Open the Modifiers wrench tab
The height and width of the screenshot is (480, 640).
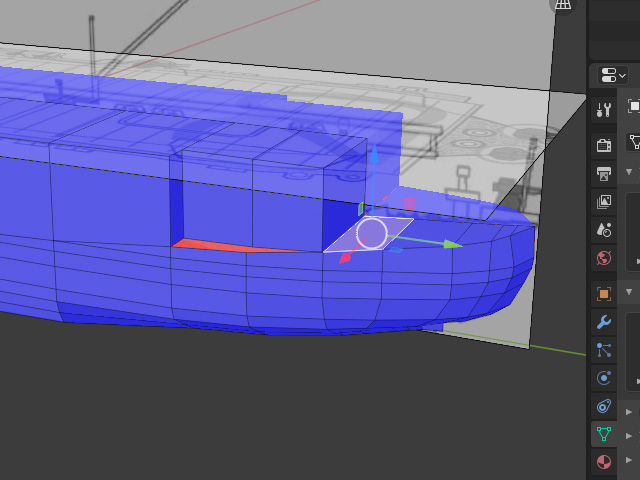604,322
